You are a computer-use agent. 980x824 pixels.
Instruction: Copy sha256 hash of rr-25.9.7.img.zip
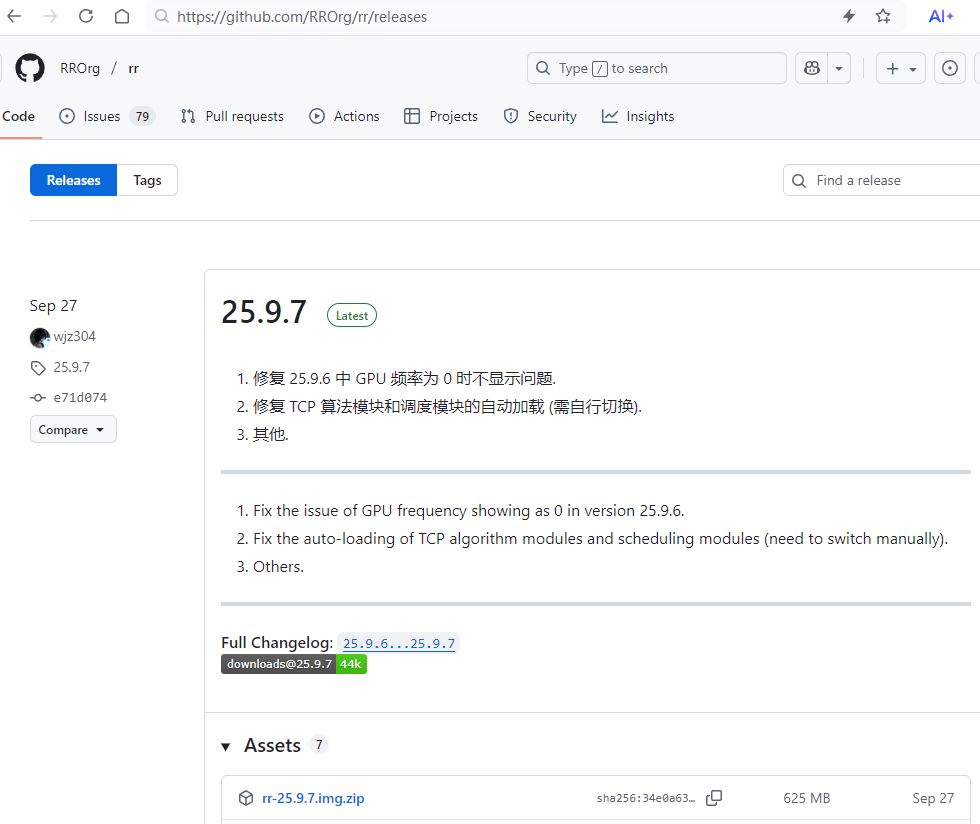pyautogui.click(x=714, y=798)
